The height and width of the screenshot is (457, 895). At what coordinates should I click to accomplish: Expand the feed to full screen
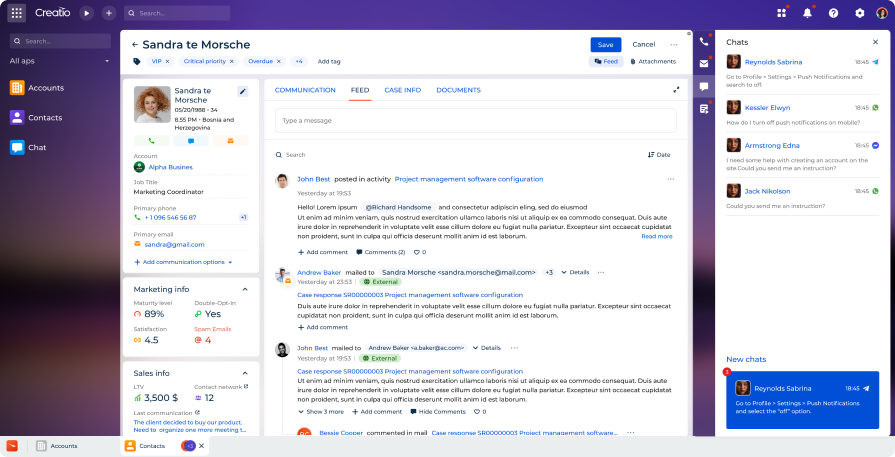point(676,90)
